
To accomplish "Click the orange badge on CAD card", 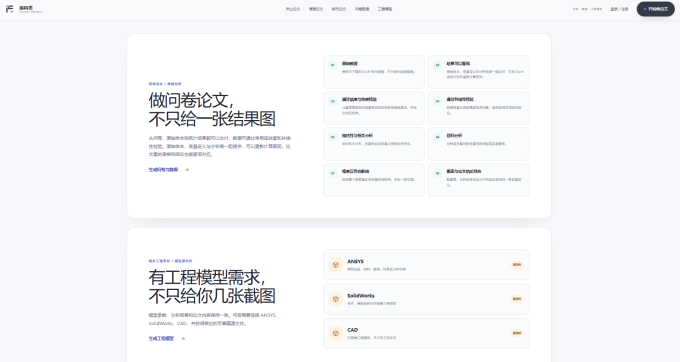I will coord(517,333).
